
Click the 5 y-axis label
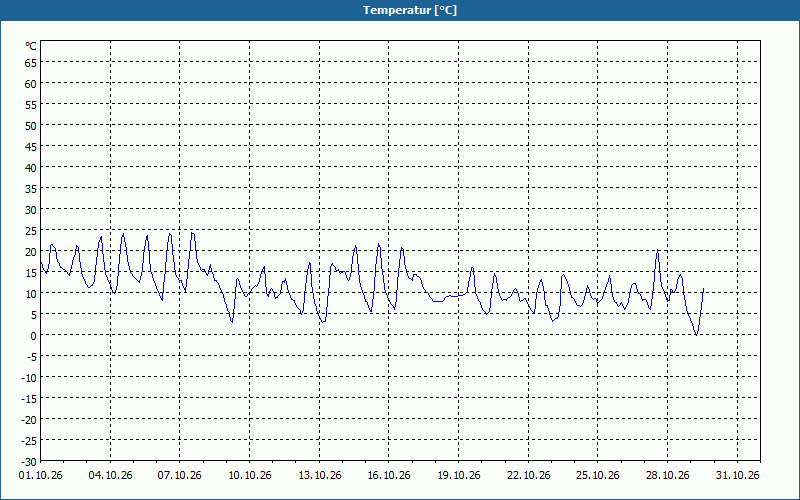point(34,315)
